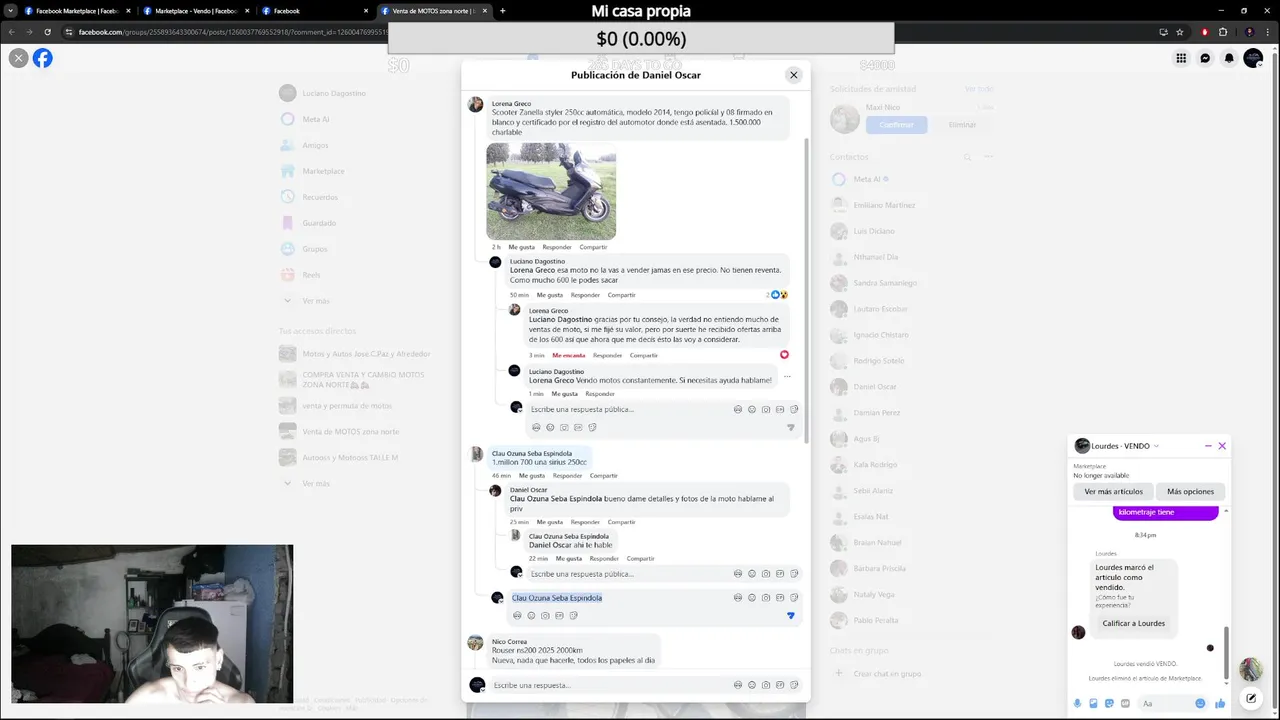
Task: Record voice clip in Lourdes chat
Action: 1078,703
